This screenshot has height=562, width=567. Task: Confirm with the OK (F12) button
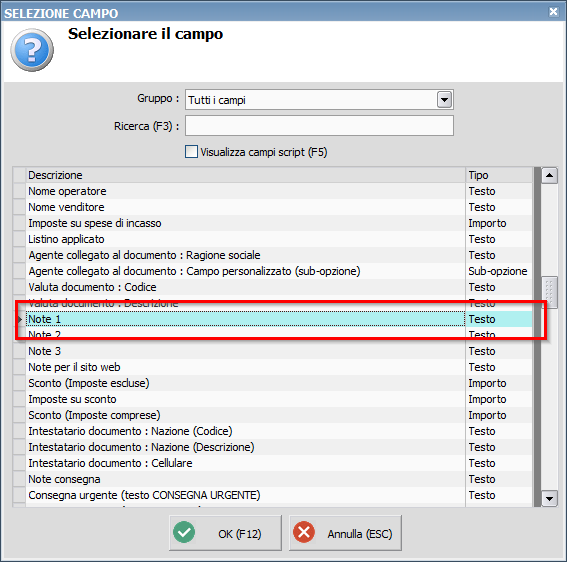tap(225, 533)
